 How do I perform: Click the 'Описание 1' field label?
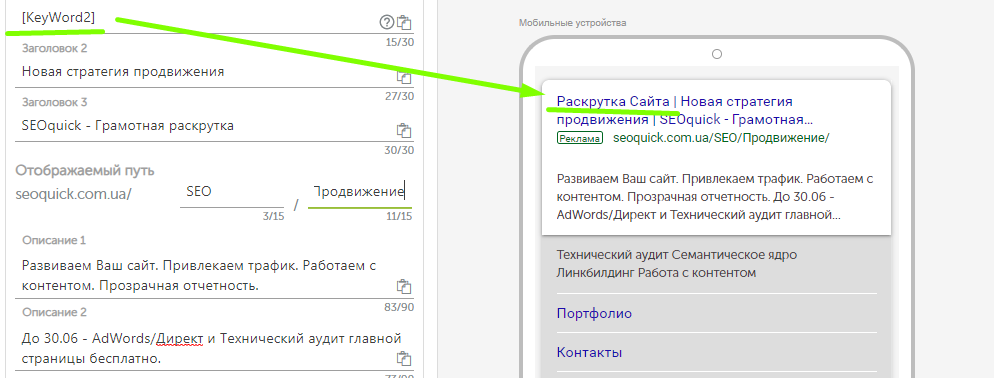(x=54, y=240)
